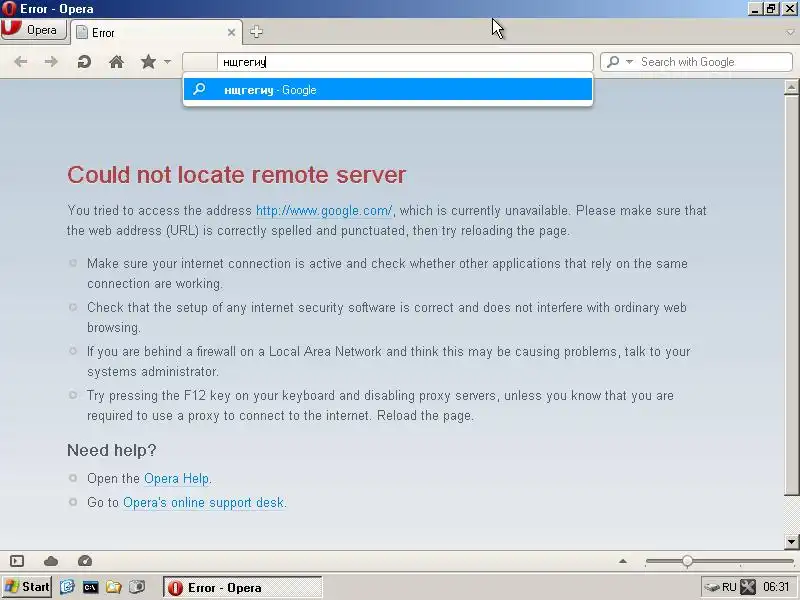This screenshot has height=600, width=800.
Task: Open the Opera main menu button
Action: [34, 30]
